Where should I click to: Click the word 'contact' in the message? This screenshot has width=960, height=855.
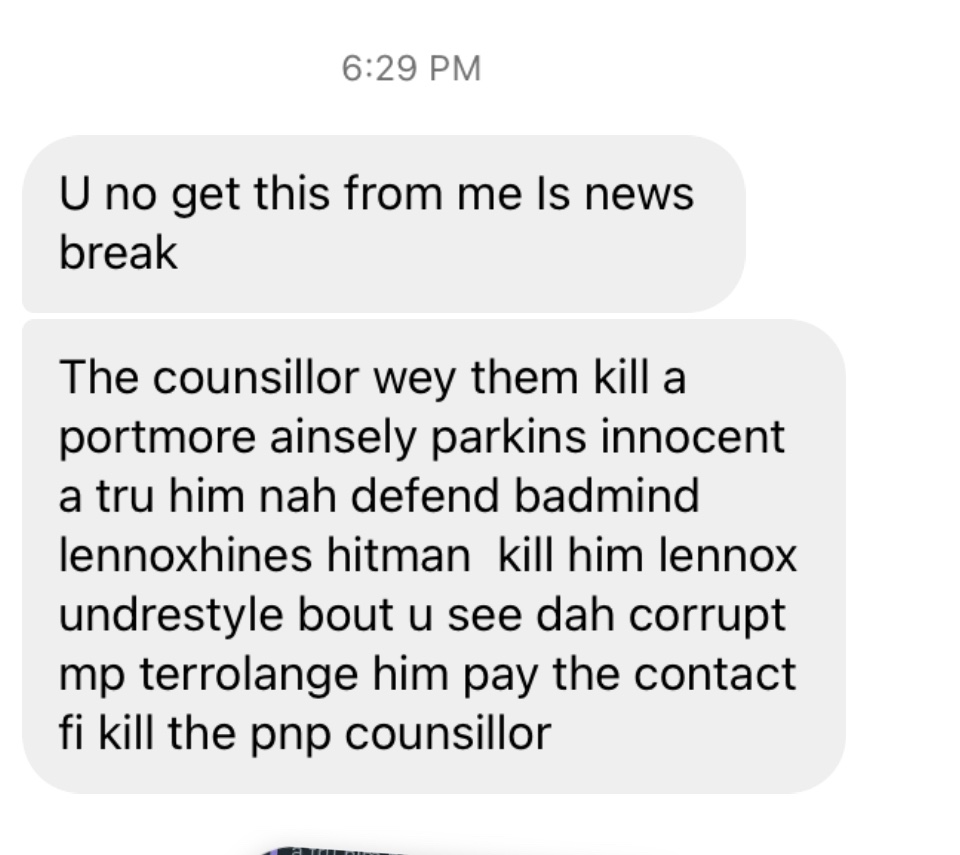click(714, 674)
